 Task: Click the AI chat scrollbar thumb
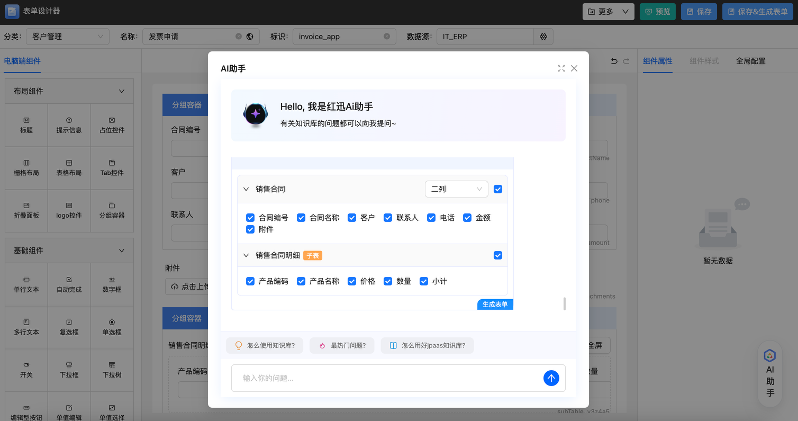564,303
